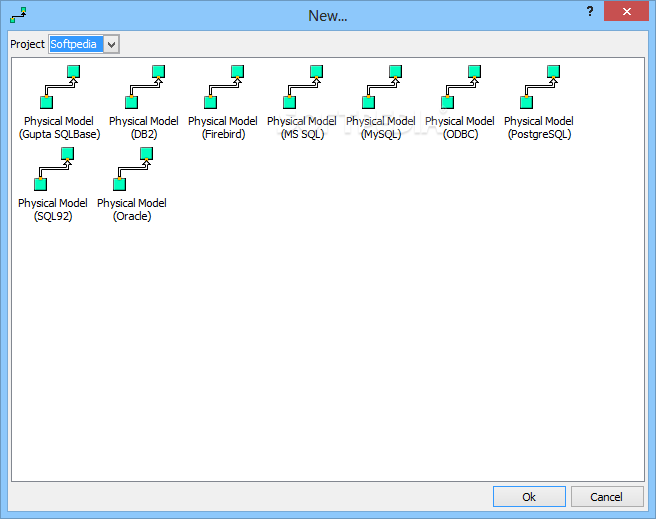Screen dimensions: 656x519
Task: Select Physical Model (Oracle) icon
Action: 133,169
